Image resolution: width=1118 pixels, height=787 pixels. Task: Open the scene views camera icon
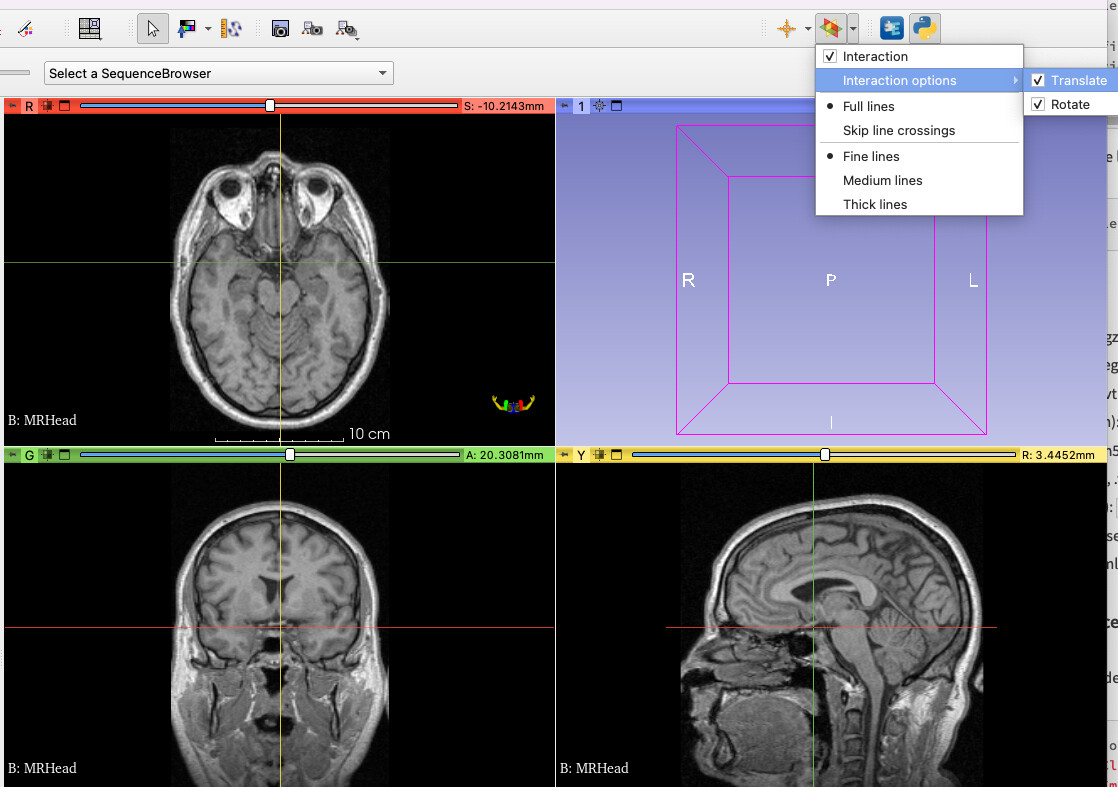tap(312, 29)
